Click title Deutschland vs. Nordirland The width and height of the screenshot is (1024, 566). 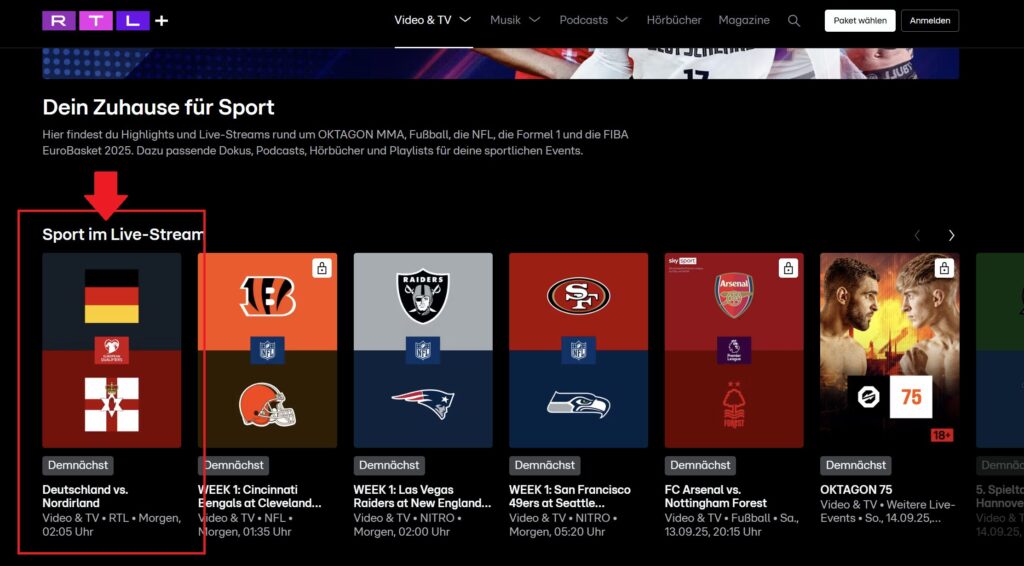tap(85, 496)
